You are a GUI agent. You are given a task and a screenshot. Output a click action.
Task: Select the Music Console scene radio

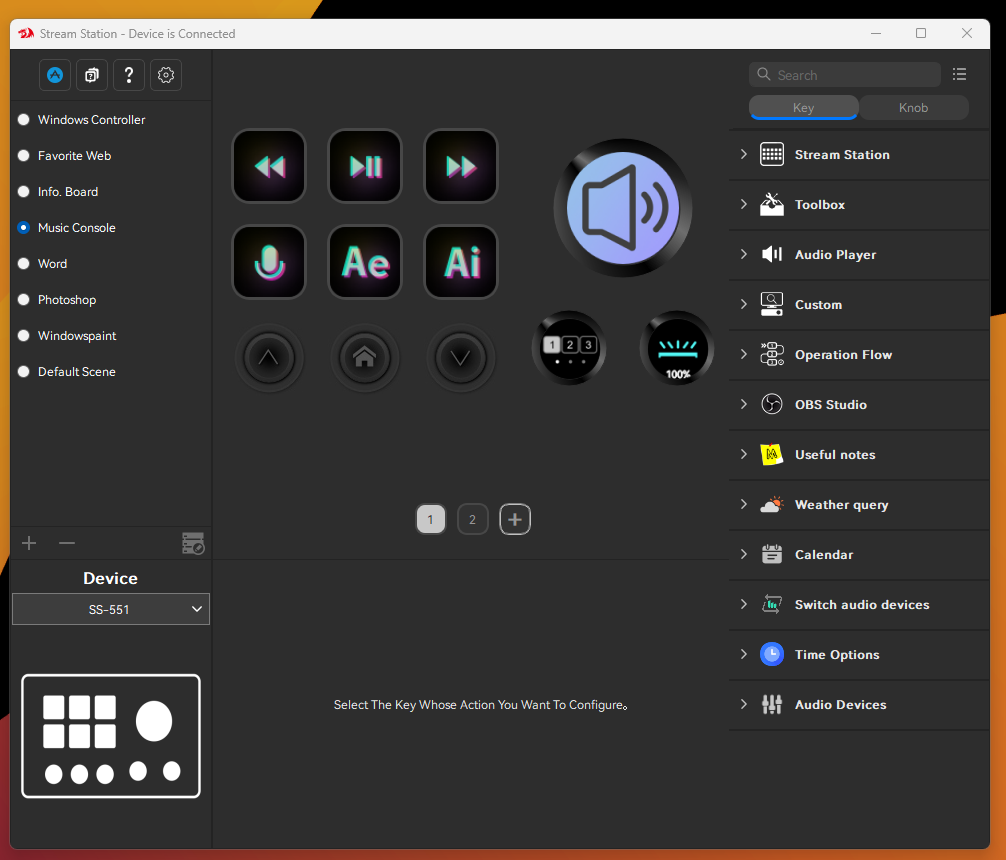(x=24, y=227)
